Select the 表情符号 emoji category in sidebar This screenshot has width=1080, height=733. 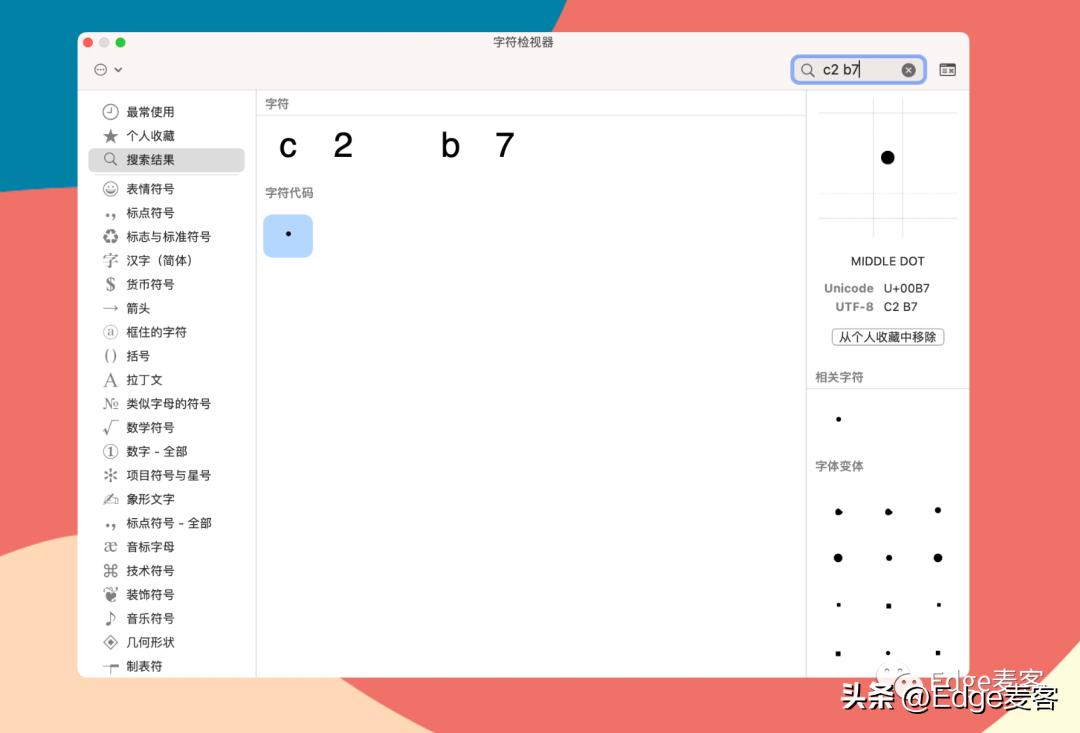tap(148, 188)
